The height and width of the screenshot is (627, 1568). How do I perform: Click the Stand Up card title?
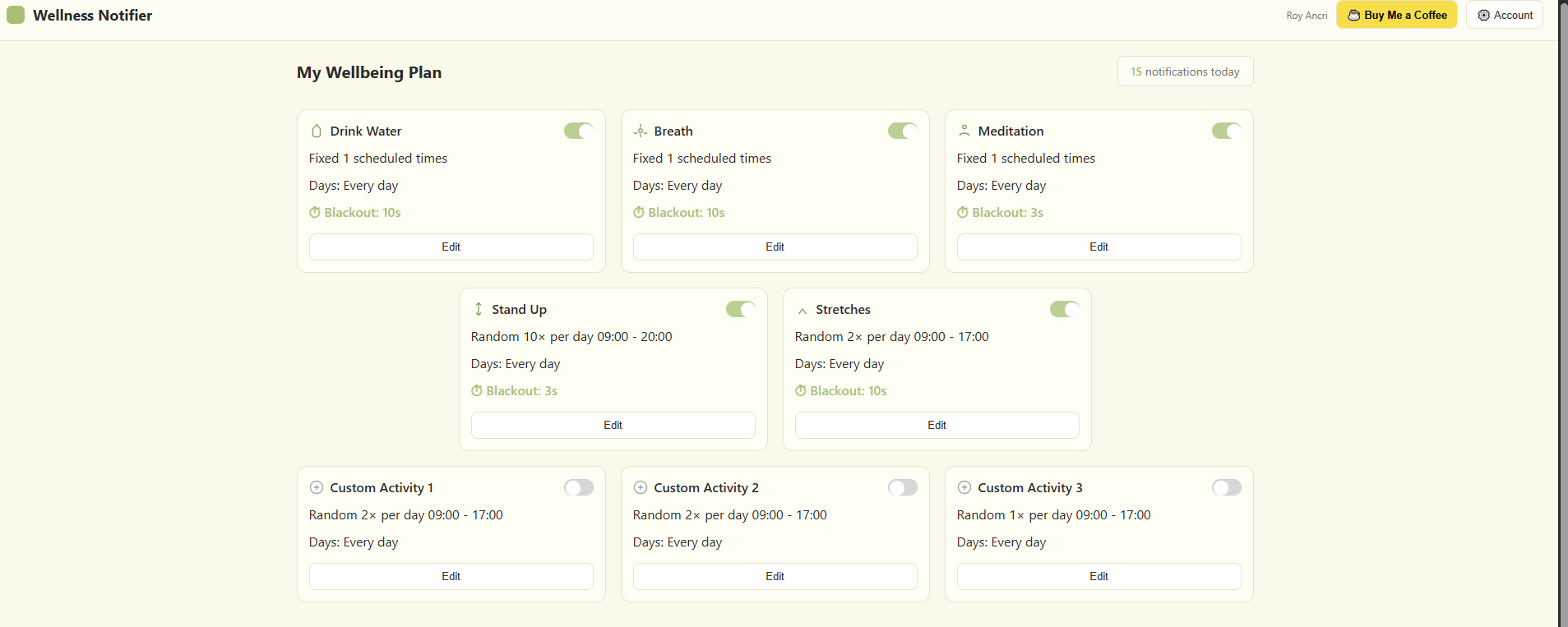click(520, 309)
